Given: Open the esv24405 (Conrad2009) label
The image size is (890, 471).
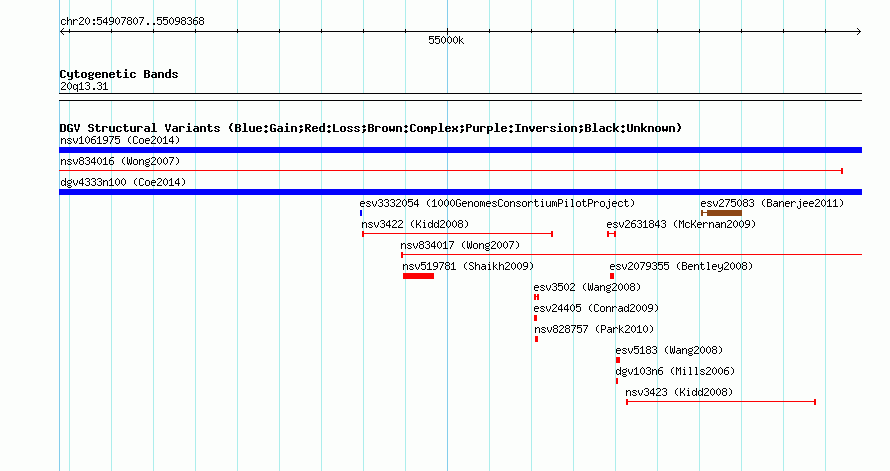Looking at the screenshot, I should [596, 308].
